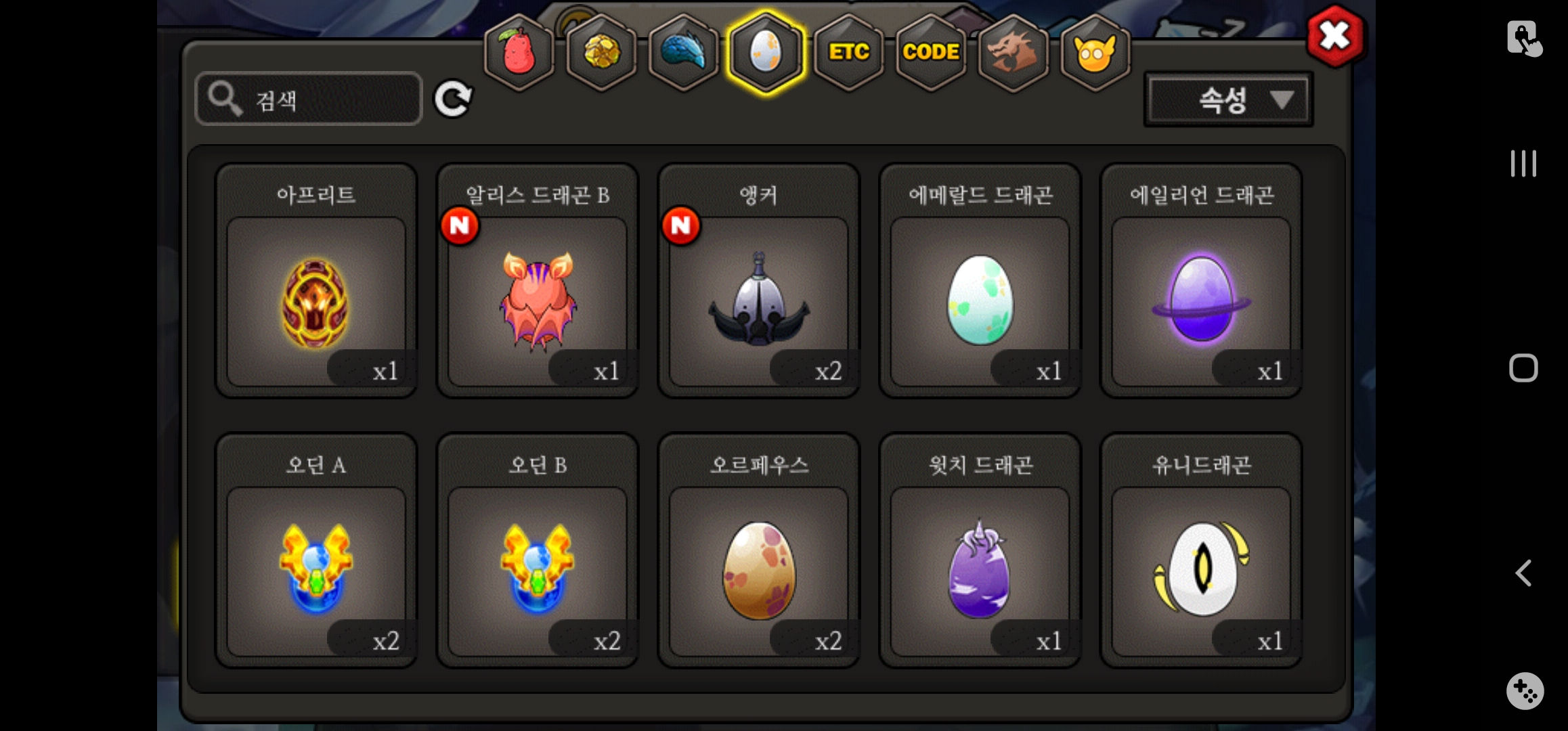Select the brown dragon head tab

pyautogui.click(x=1013, y=52)
